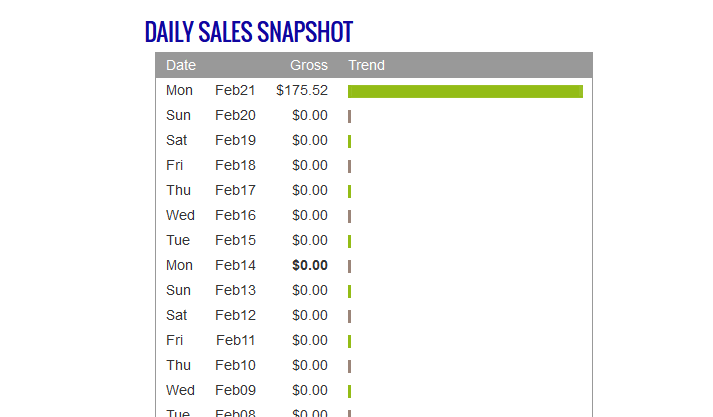Click the Fri Feb18 gray trend marker
Image resolution: width=713 pixels, height=417 pixels.
click(349, 166)
